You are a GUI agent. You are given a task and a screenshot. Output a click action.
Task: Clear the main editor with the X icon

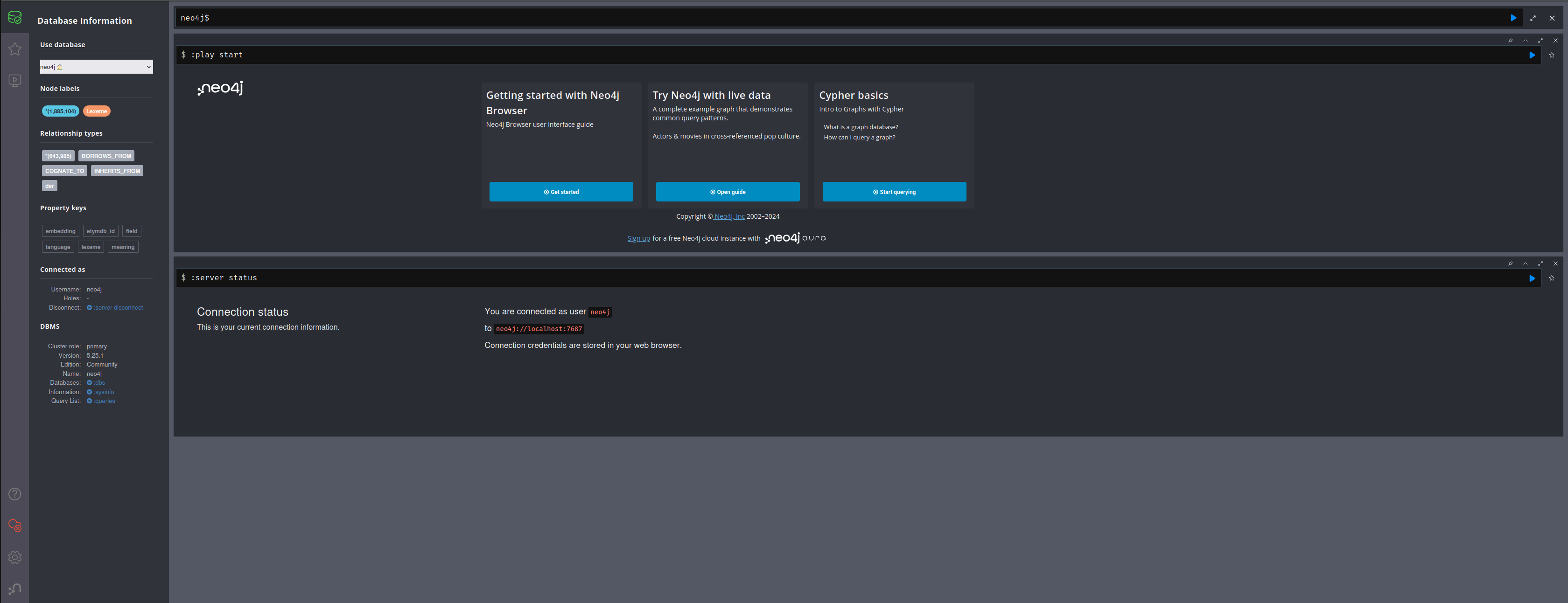pyautogui.click(x=1552, y=18)
